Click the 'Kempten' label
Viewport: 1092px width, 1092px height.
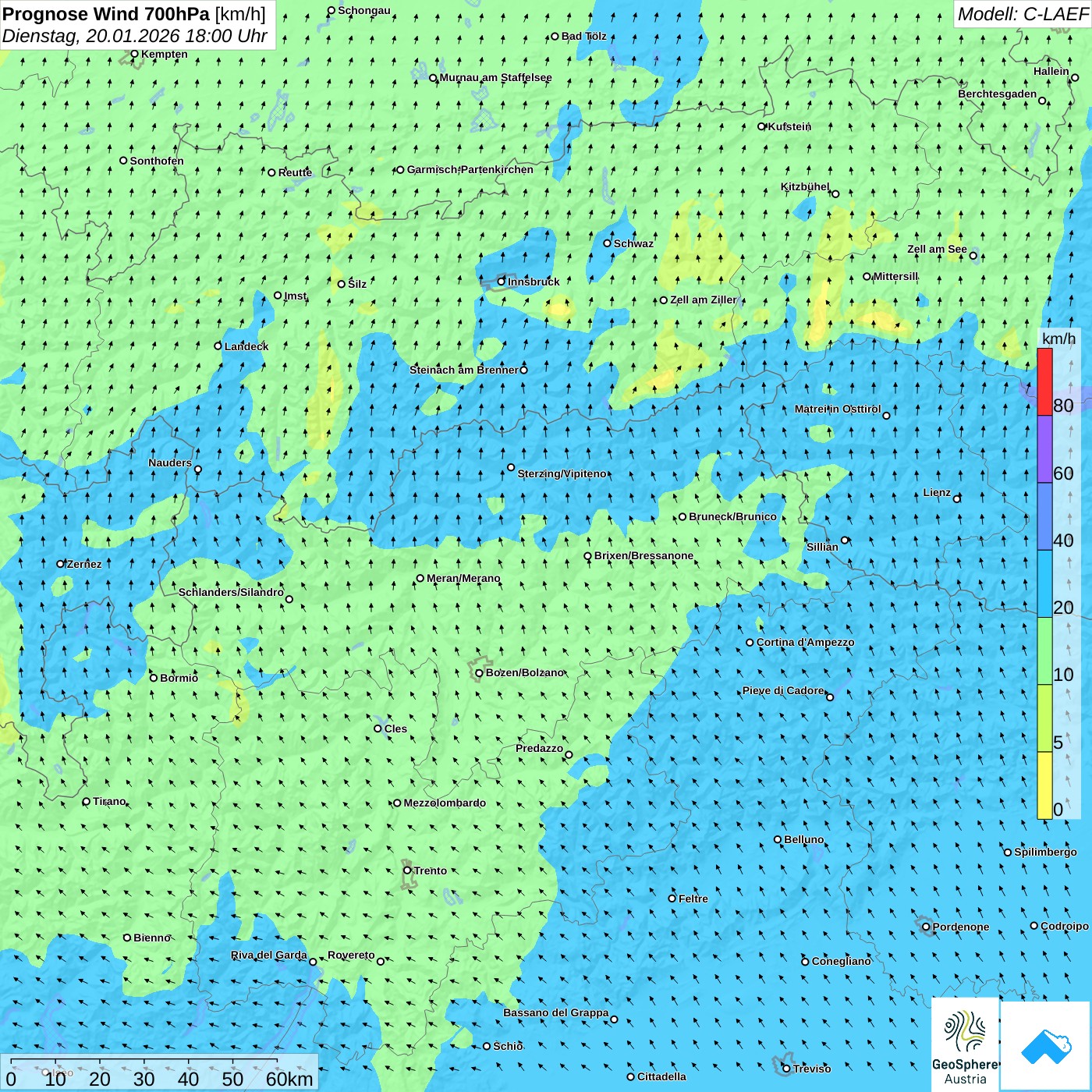pos(165,54)
